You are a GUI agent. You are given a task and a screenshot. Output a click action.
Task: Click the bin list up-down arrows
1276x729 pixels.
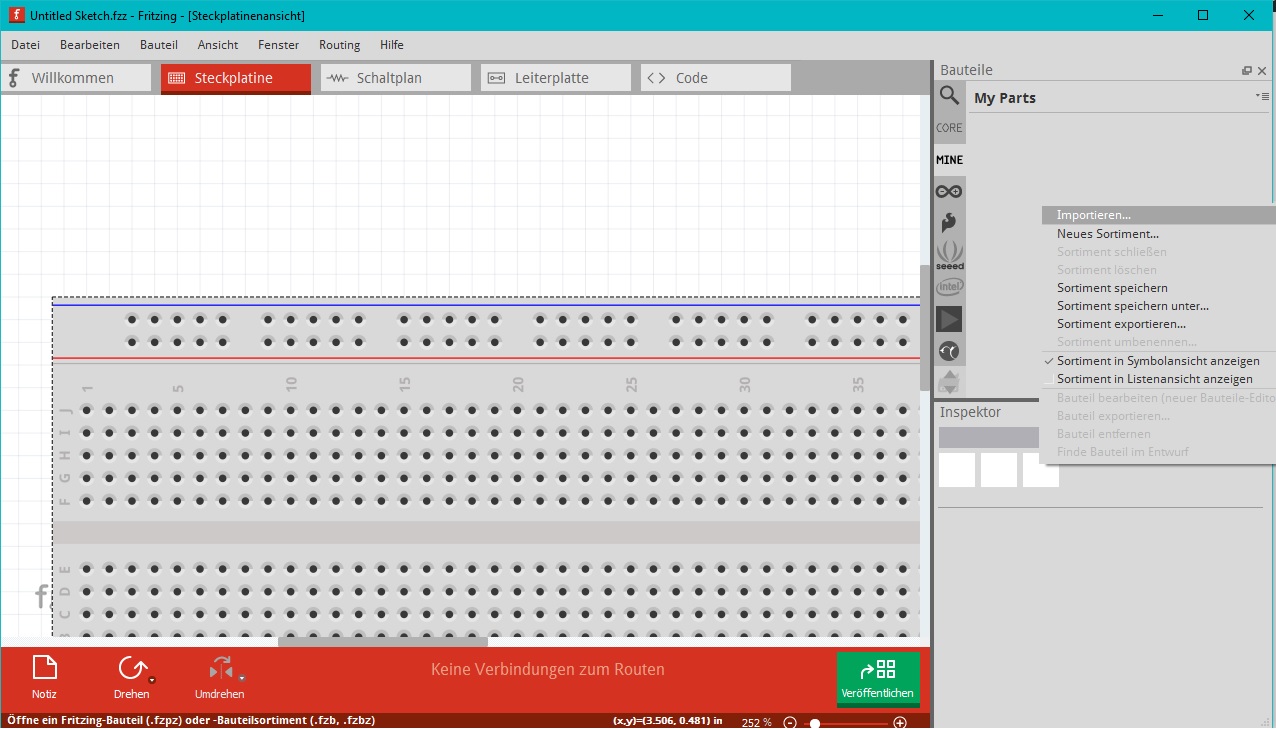(949, 382)
